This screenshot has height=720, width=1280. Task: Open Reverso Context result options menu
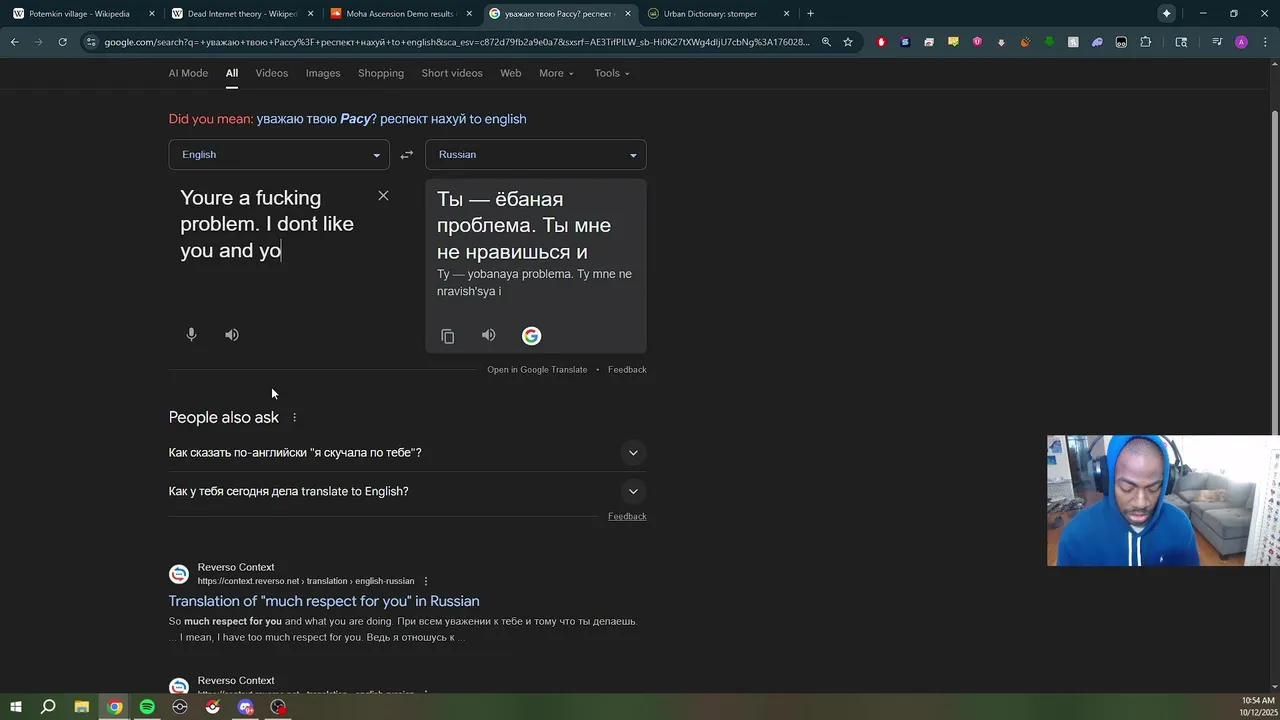pos(426,581)
